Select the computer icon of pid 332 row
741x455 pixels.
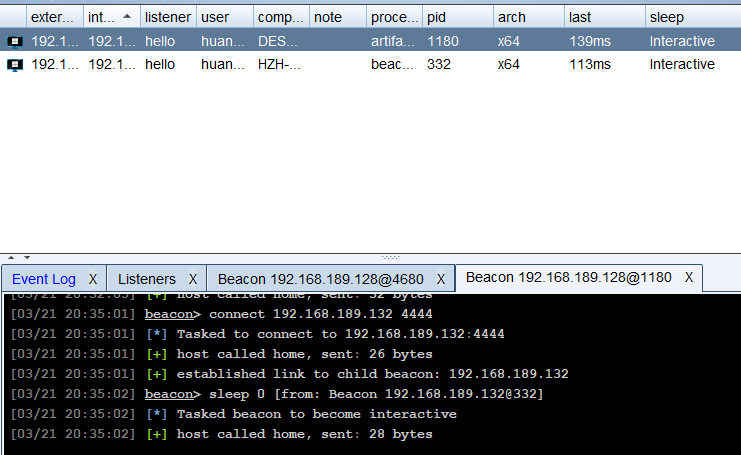pyautogui.click(x=15, y=65)
